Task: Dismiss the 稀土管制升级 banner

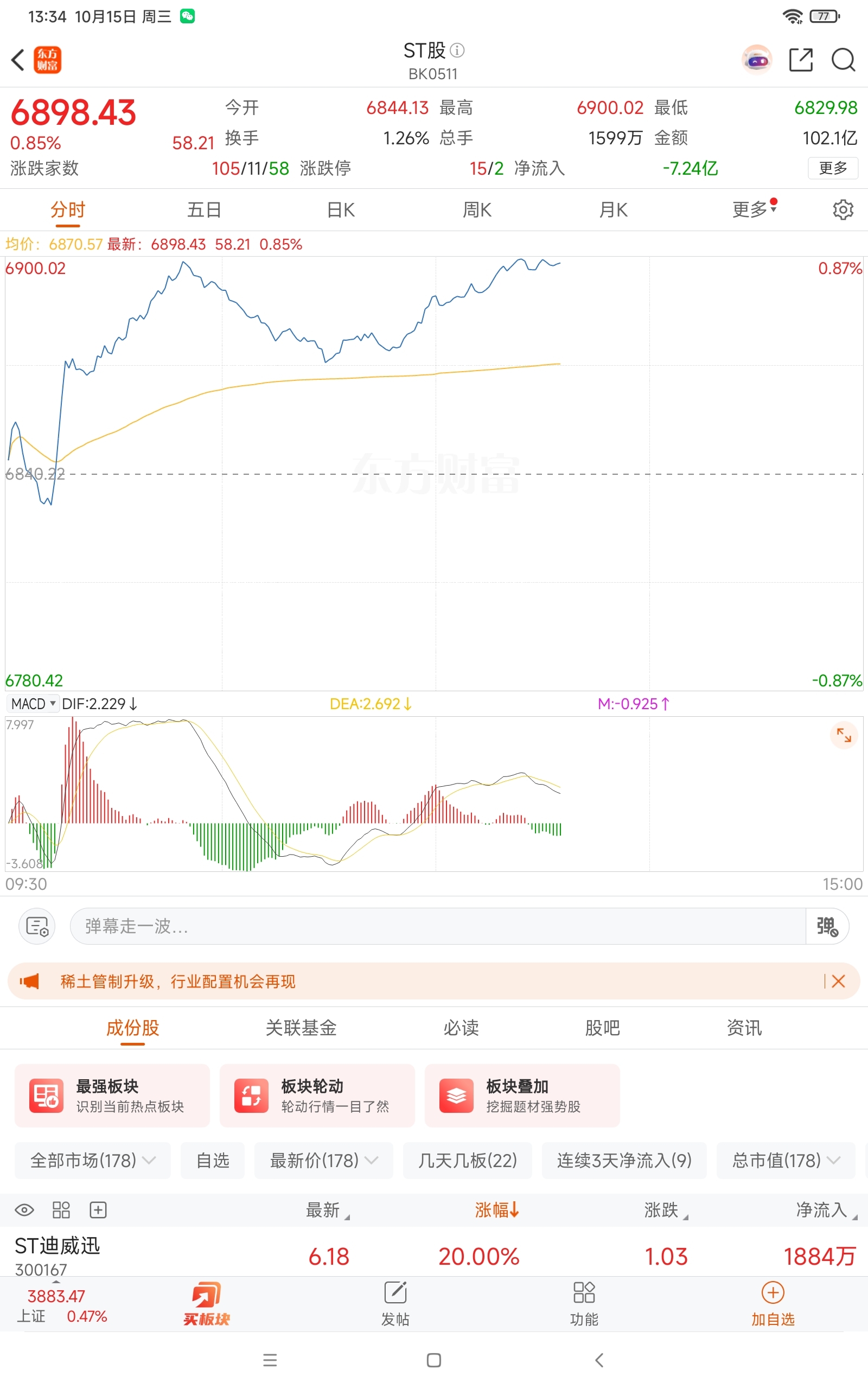Action: point(838,982)
